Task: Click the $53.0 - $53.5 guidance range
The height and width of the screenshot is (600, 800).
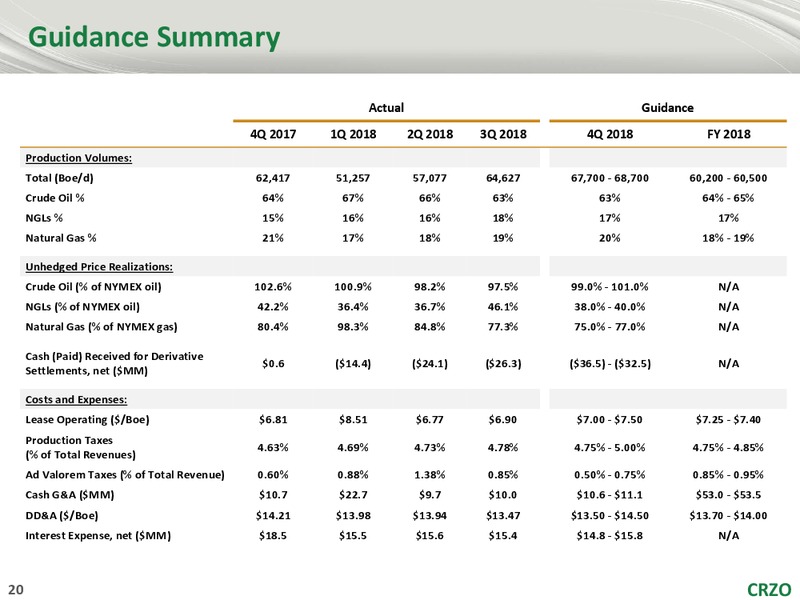Action: (728, 495)
